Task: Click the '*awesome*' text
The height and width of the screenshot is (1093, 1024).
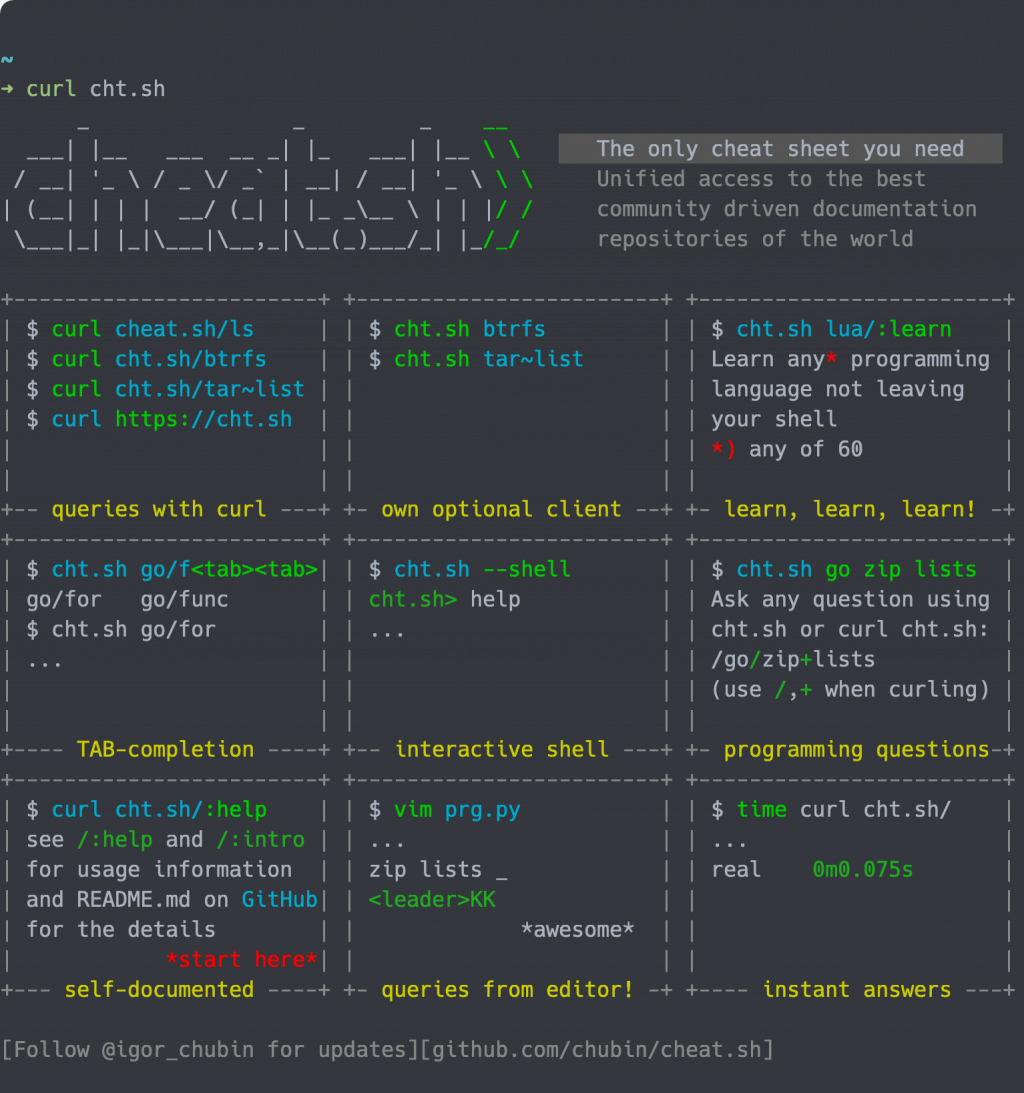Action: [x=578, y=929]
